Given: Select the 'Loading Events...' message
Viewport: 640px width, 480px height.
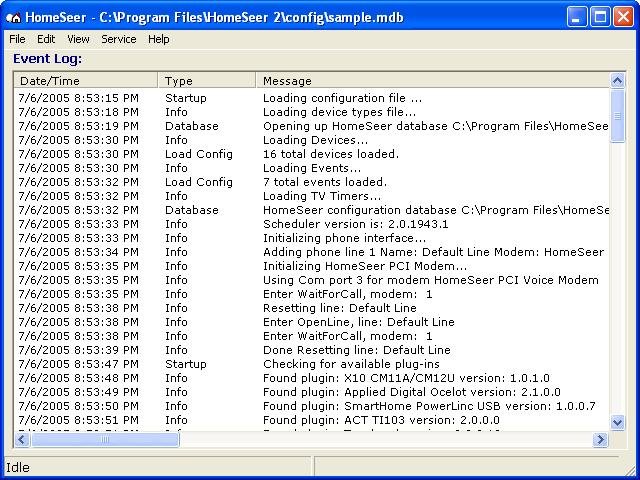Looking at the screenshot, I should click(312, 168).
